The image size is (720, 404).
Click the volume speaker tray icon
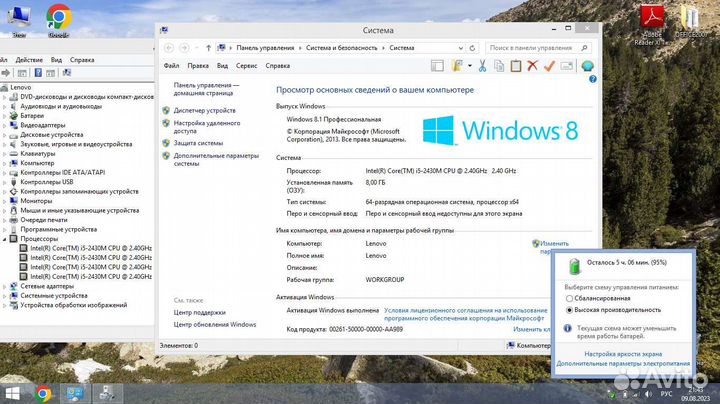(648, 394)
